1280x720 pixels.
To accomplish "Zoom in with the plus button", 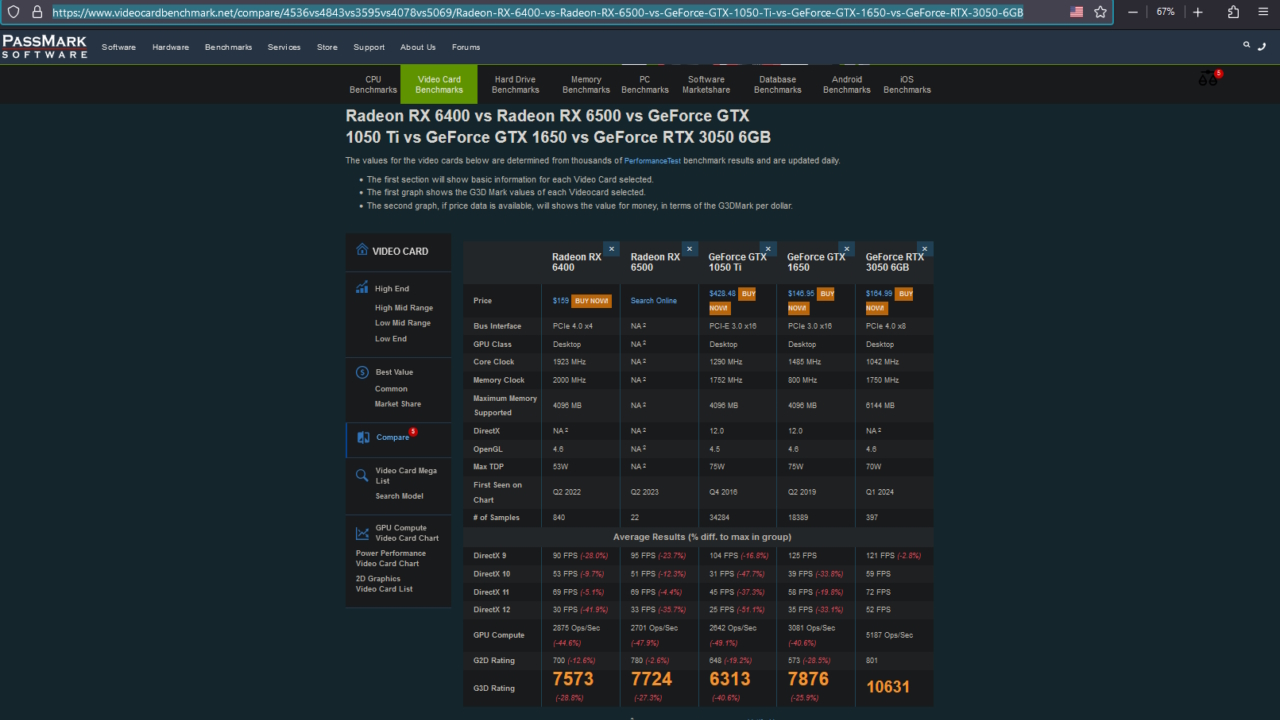I will coord(1198,12).
